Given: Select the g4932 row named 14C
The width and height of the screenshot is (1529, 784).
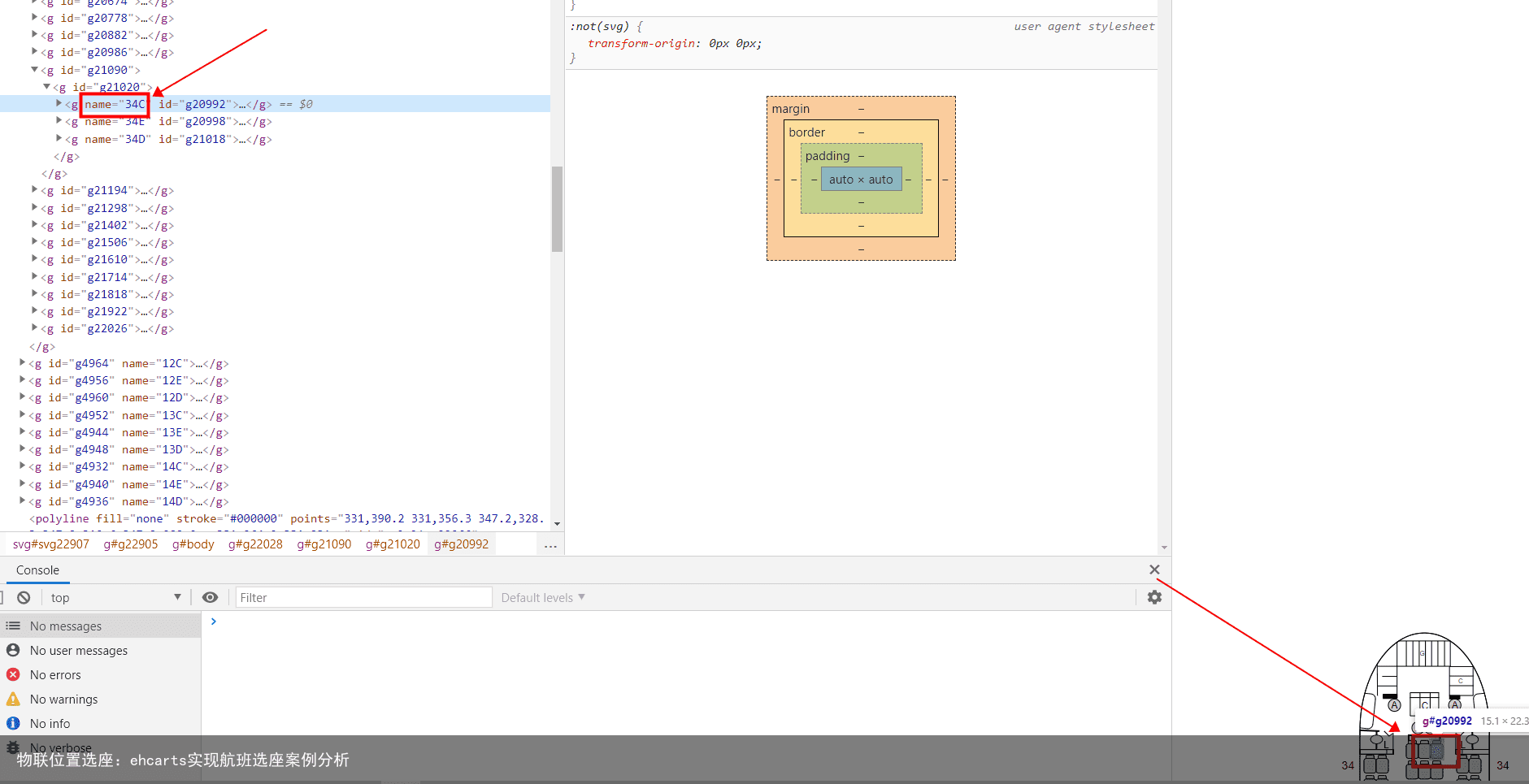Looking at the screenshot, I should 128,466.
